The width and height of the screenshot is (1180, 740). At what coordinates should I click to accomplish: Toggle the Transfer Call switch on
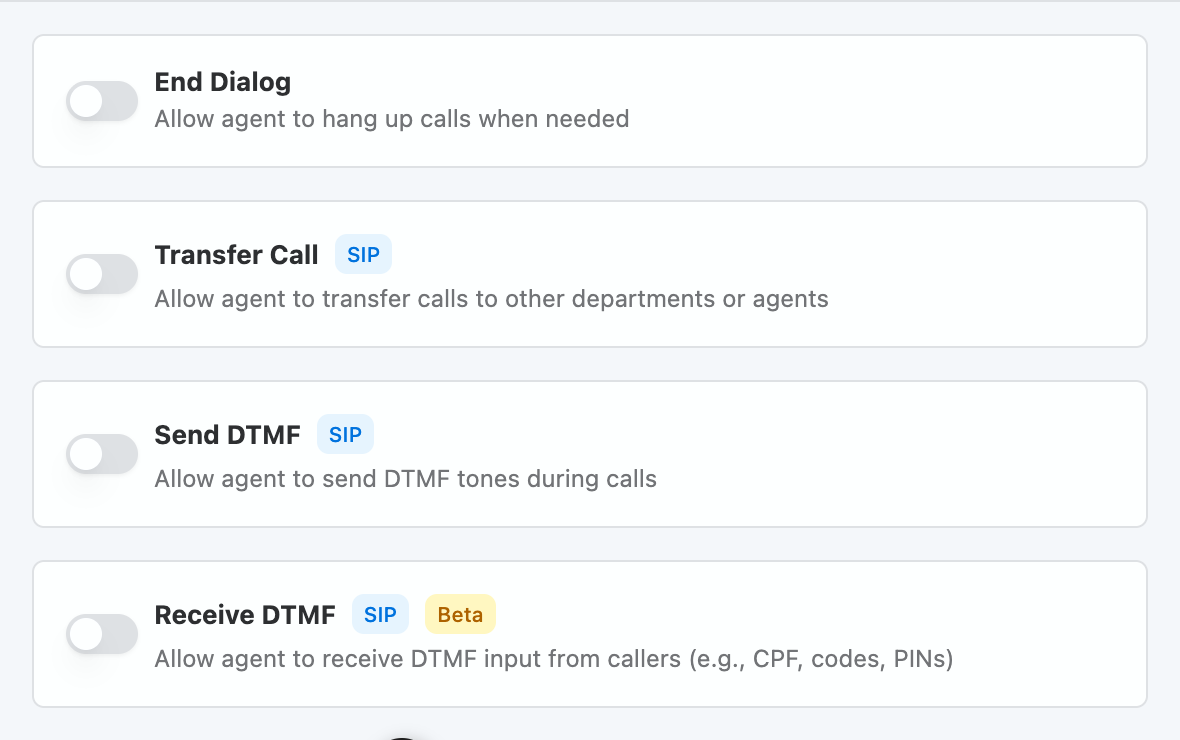101,274
